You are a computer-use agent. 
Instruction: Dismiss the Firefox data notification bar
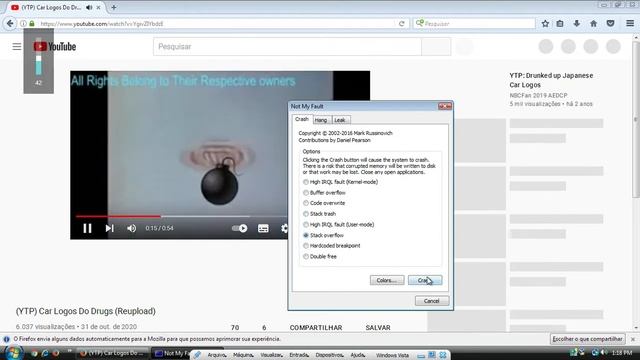tap(633, 339)
